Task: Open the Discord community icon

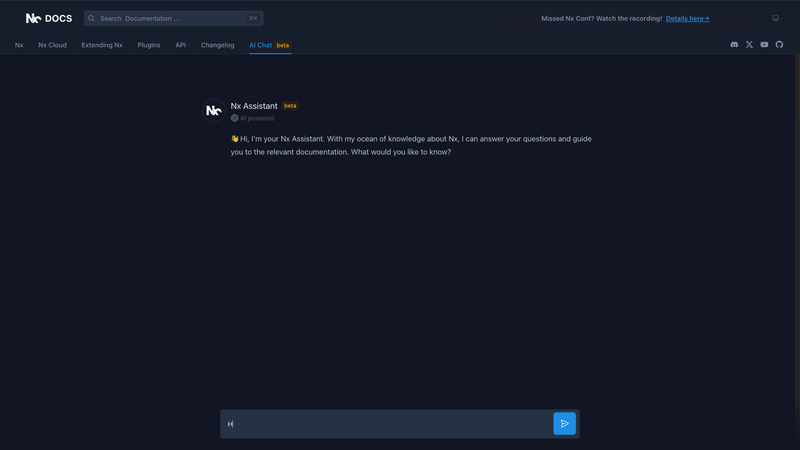Action: 734,45
